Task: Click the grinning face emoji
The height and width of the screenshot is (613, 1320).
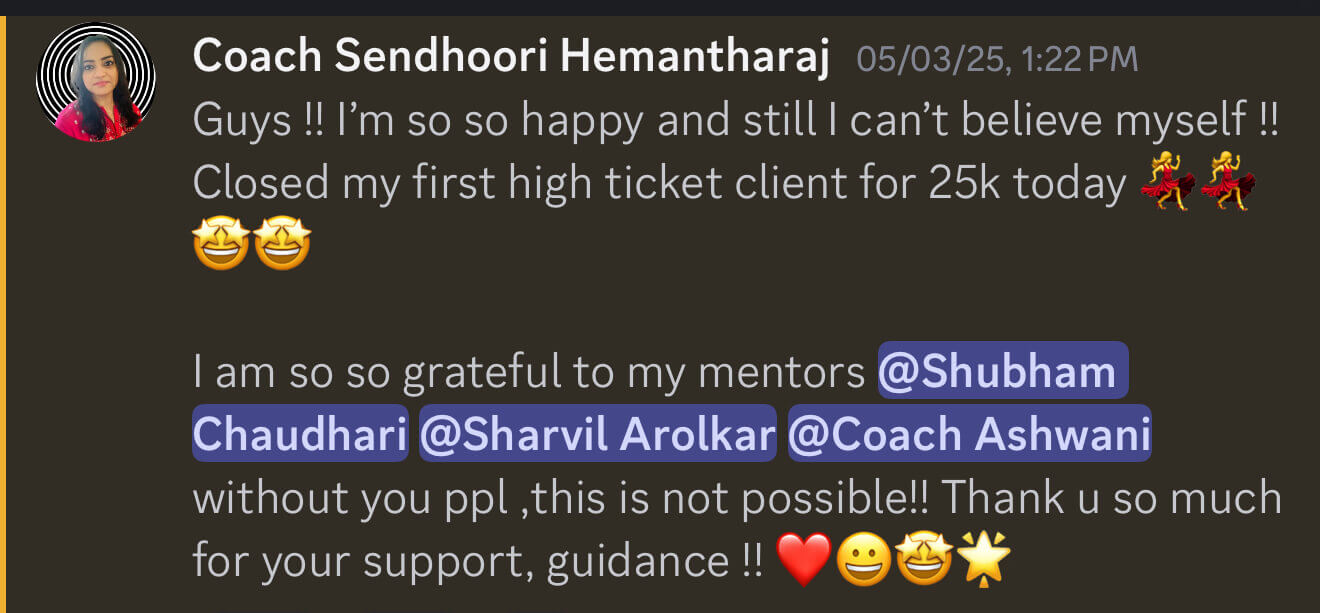Action: click(x=864, y=560)
